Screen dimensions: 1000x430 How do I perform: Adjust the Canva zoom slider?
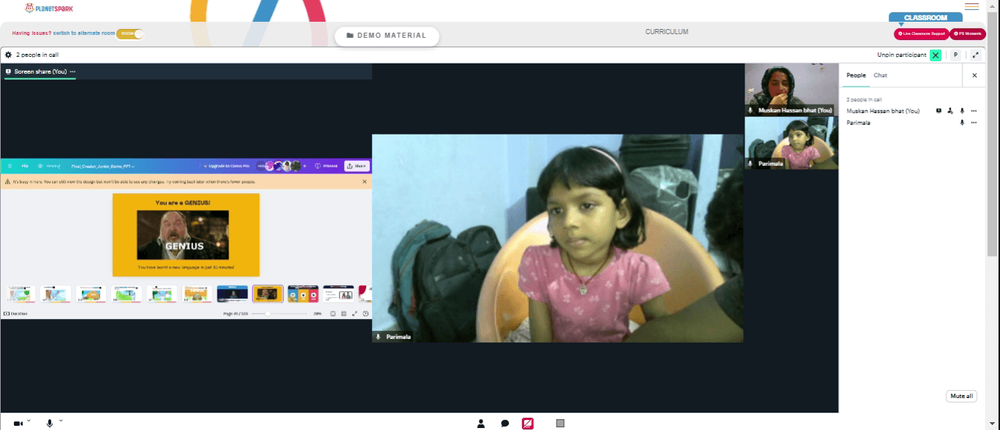pyautogui.click(x=279, y=313)
